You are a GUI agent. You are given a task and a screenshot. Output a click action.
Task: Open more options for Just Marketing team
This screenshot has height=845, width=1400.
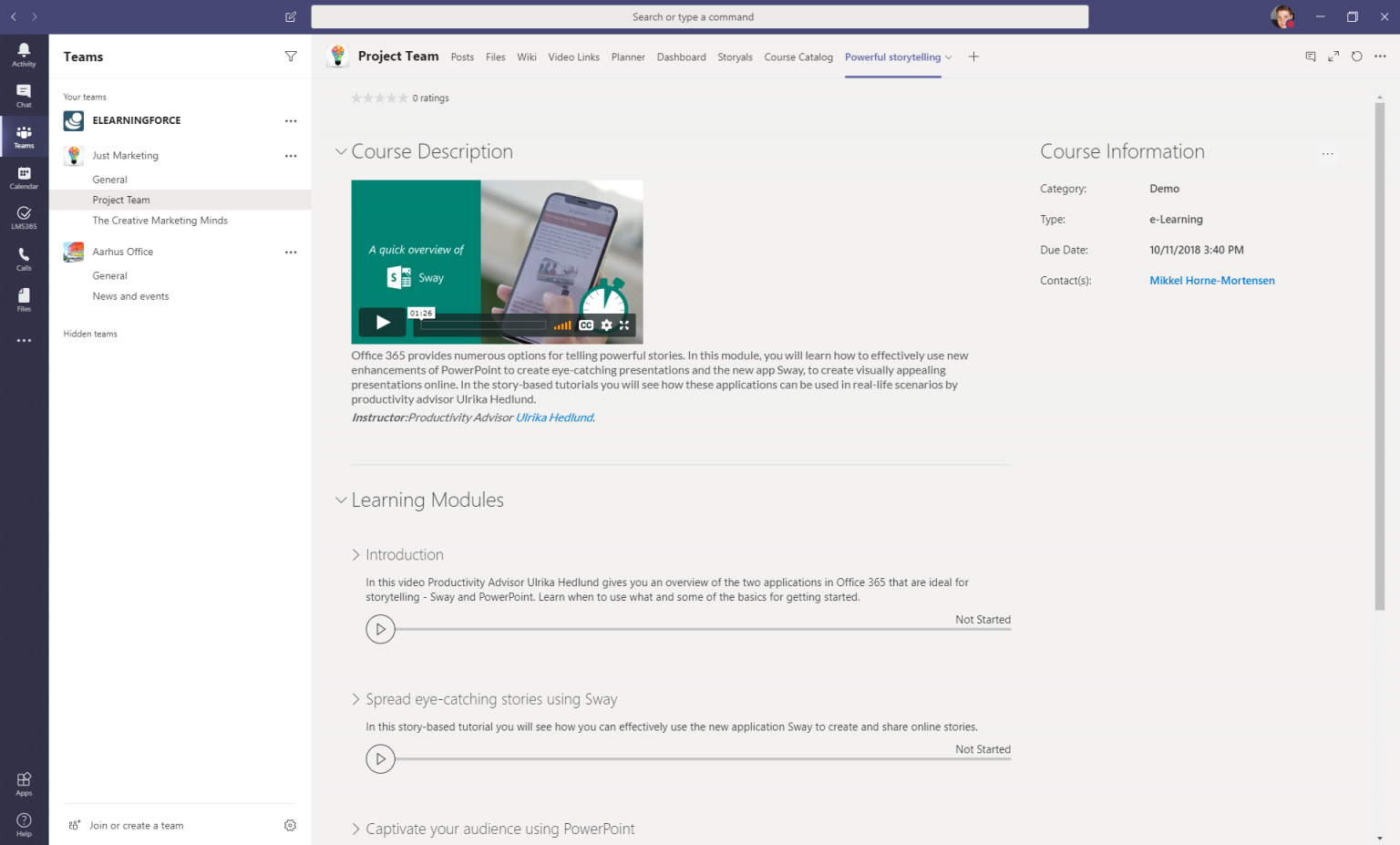point(291,156)
